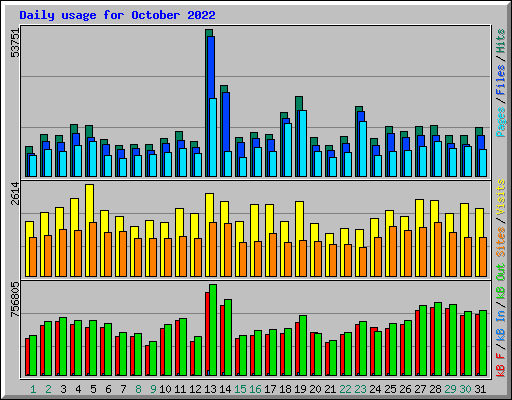Image resolution: width=512 pixels, height=400 pixels.
Task: Select the y-axis value 53751
Action: point(15,43)
